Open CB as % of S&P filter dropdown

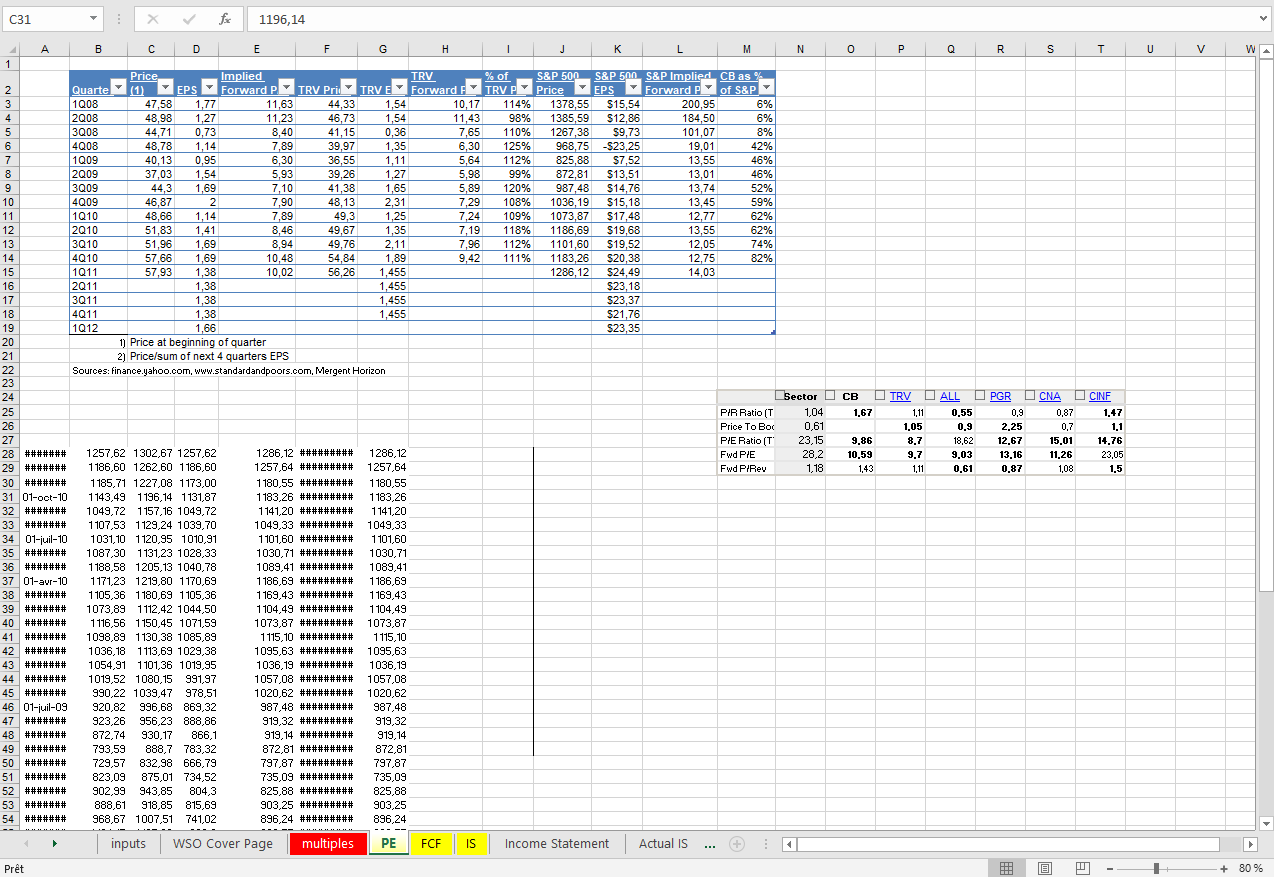click(765, 89)
